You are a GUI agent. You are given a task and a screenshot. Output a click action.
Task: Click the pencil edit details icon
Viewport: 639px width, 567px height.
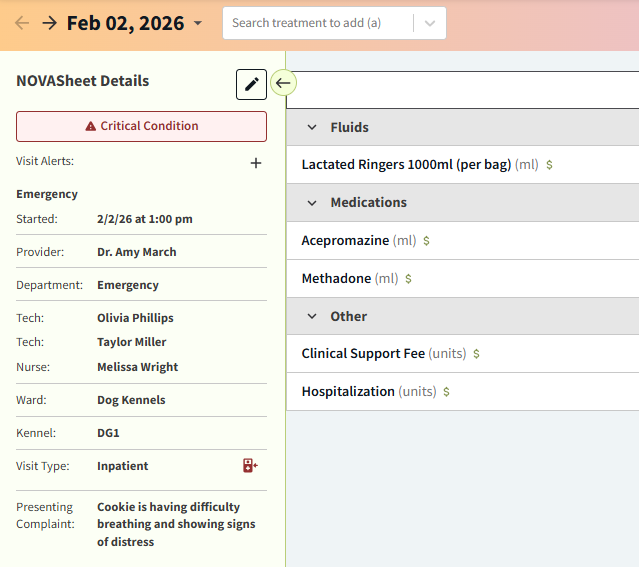click(251, 84)
